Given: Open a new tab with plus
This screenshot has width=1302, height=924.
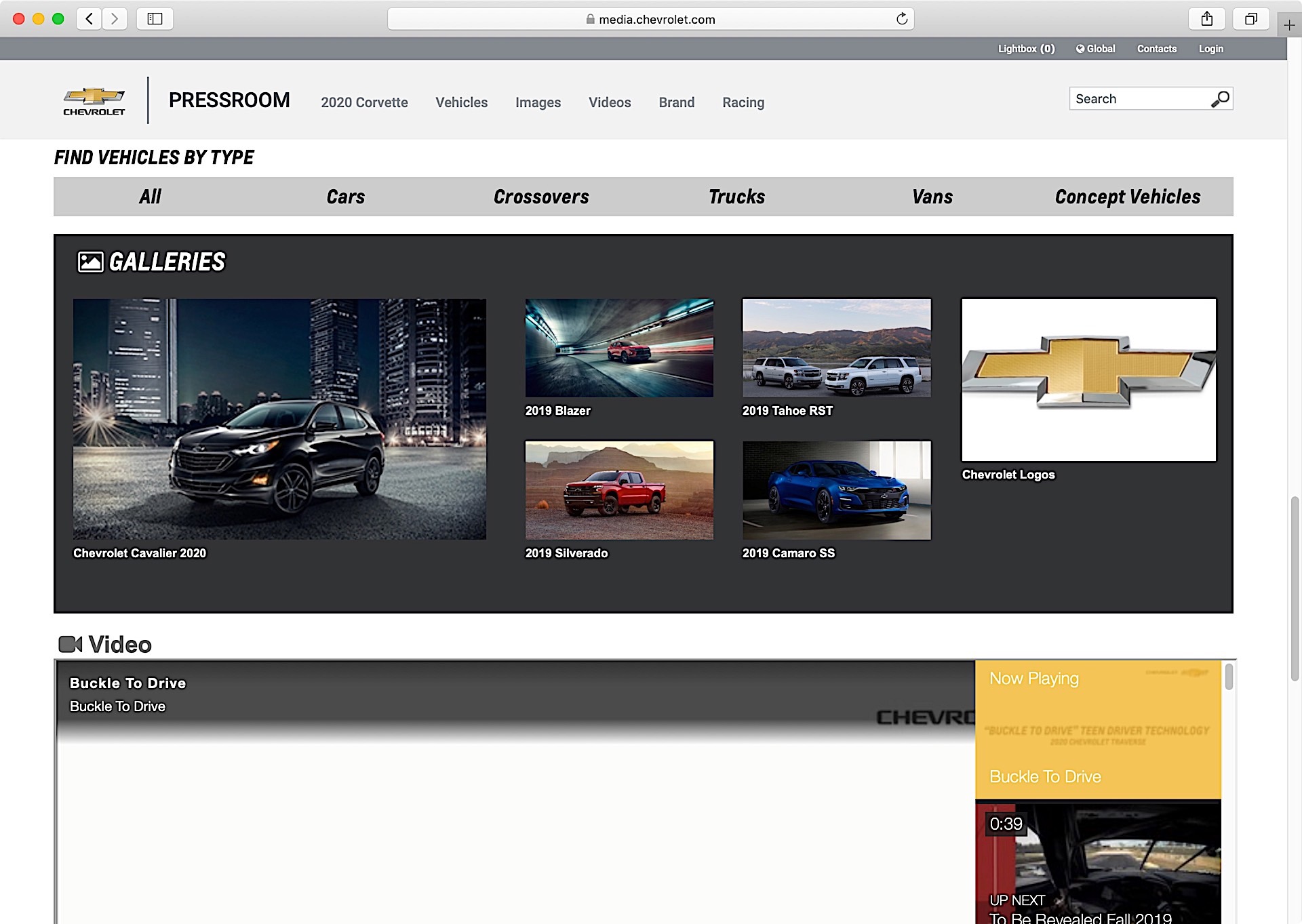Looking at the screenshot, I should tap(1290, 26).
